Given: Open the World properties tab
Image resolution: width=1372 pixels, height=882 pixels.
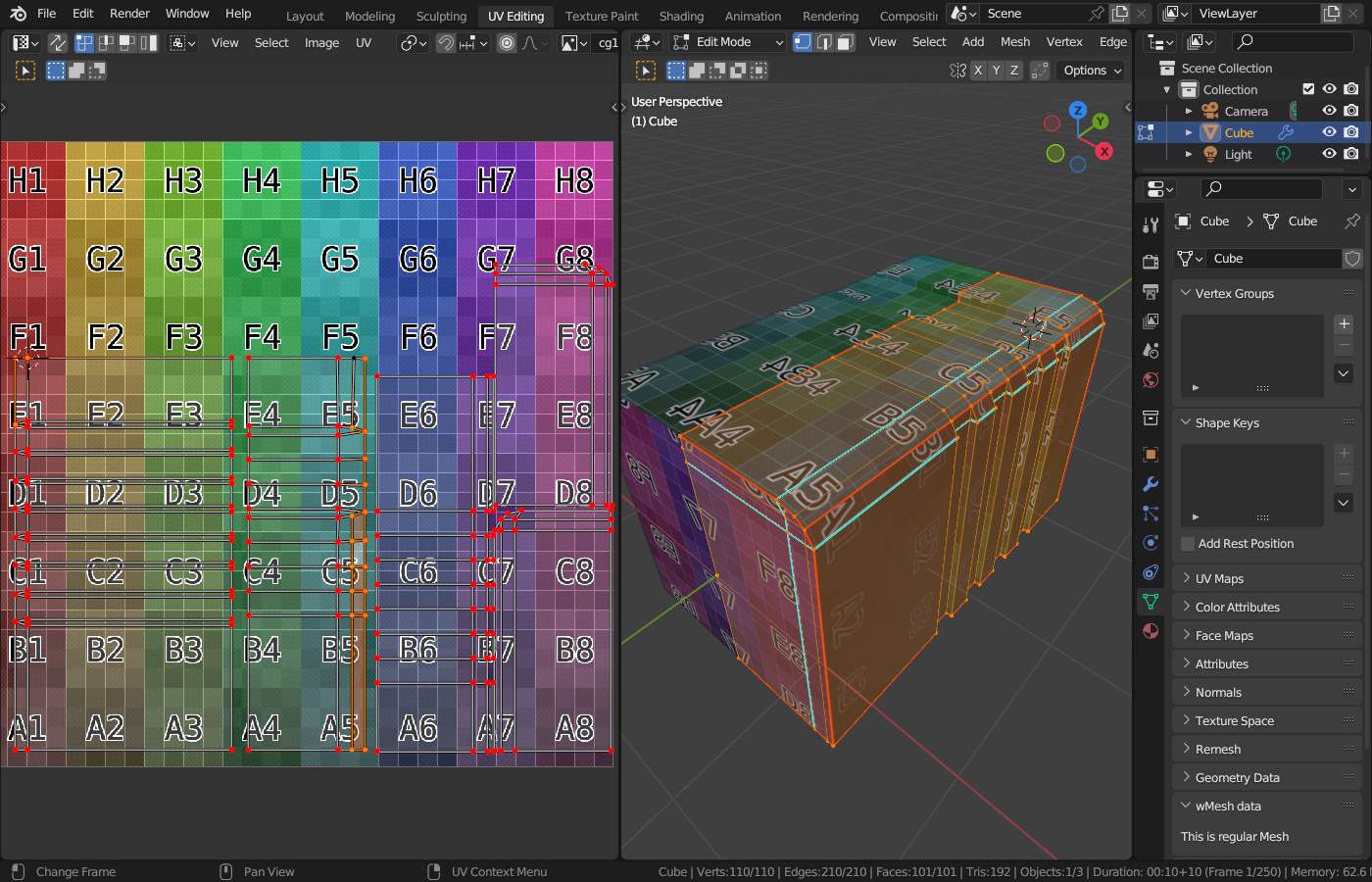Looking at the screenshot, I should point(1151,380).
